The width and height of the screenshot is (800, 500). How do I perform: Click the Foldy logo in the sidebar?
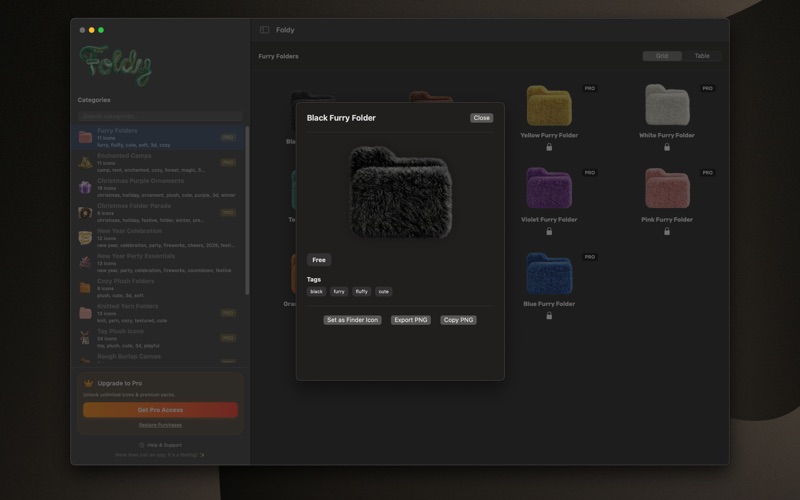pos(116,65)
